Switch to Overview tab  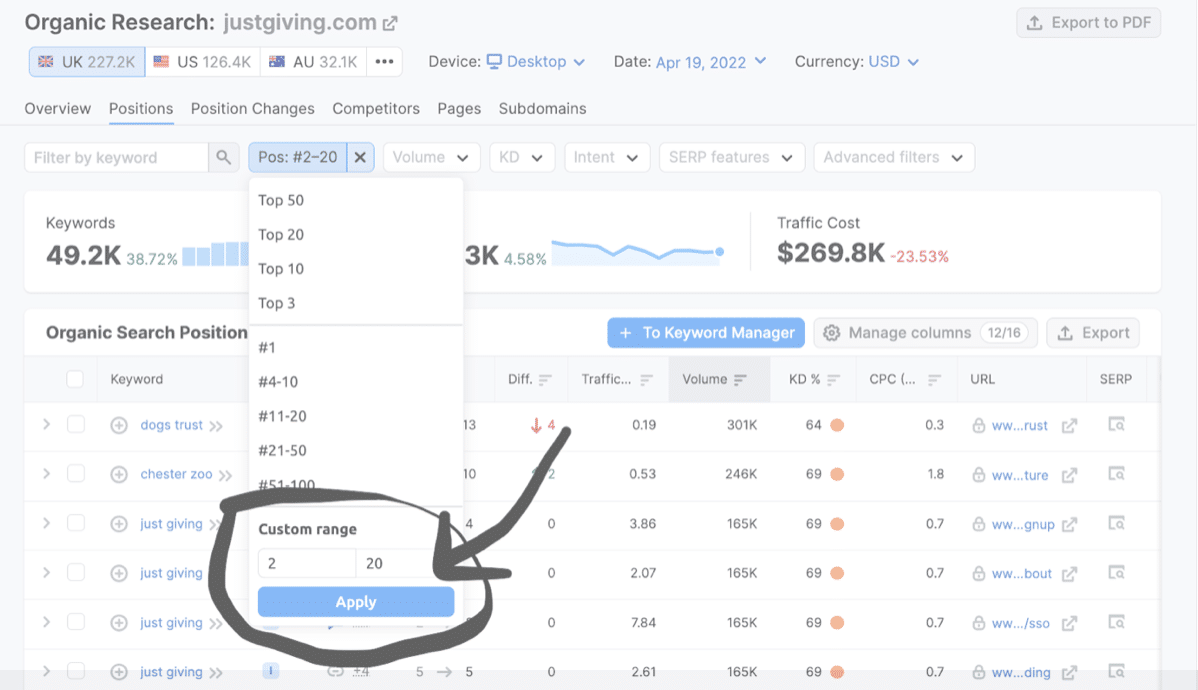click(57, 109)
